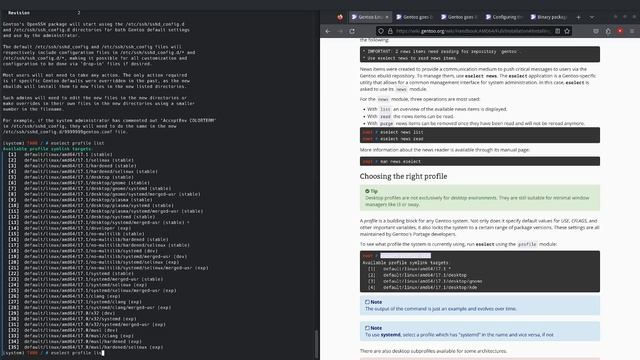This screenshot has height=360, width=640.
Task: Click inline code 'purge' in the bullet list
Action: point(387,124)
